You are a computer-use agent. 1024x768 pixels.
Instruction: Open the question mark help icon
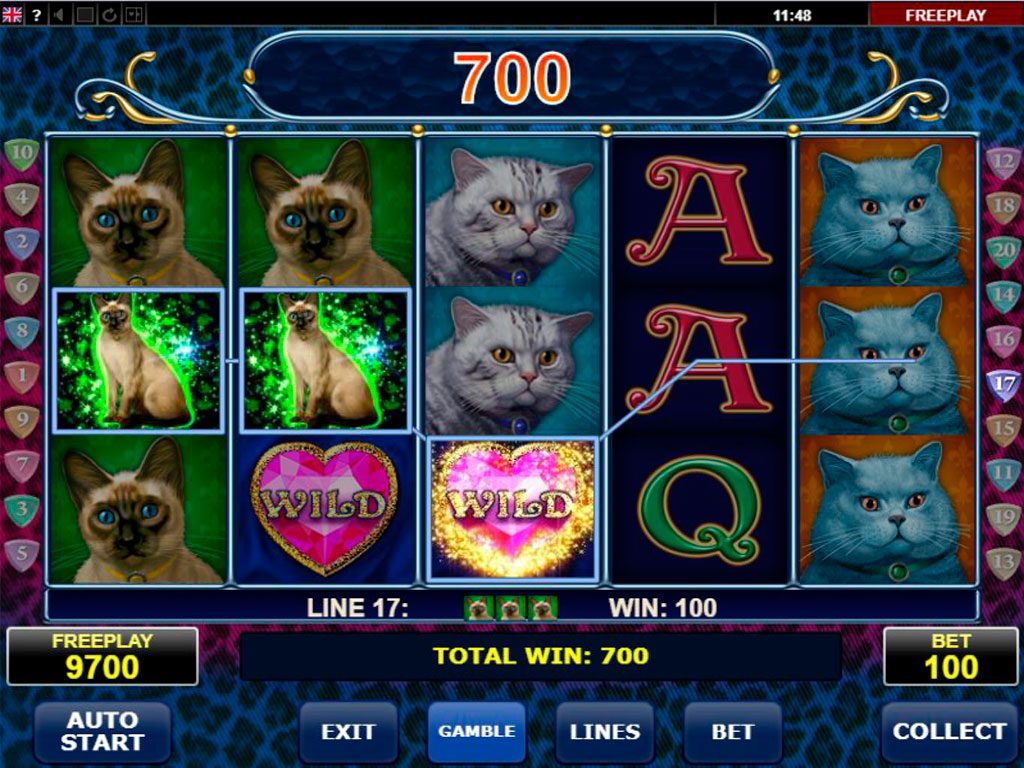[x=37, y=14]
